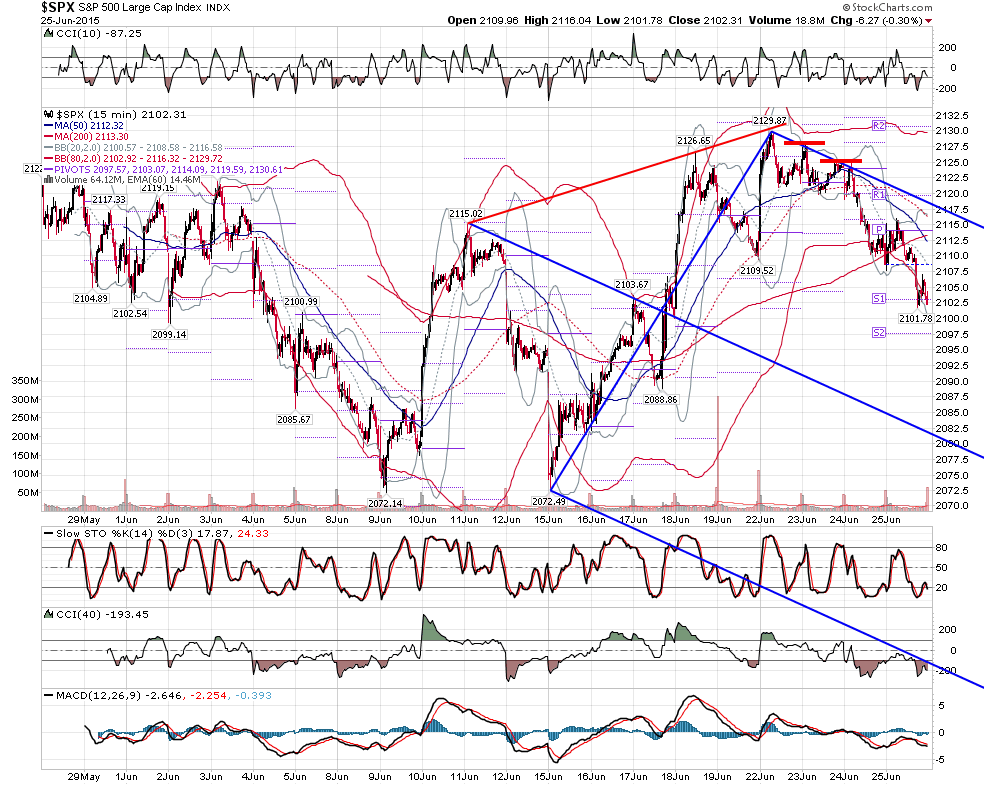984x785 pixels.
Task: Select the S2 support label
Action: [879, 333]
